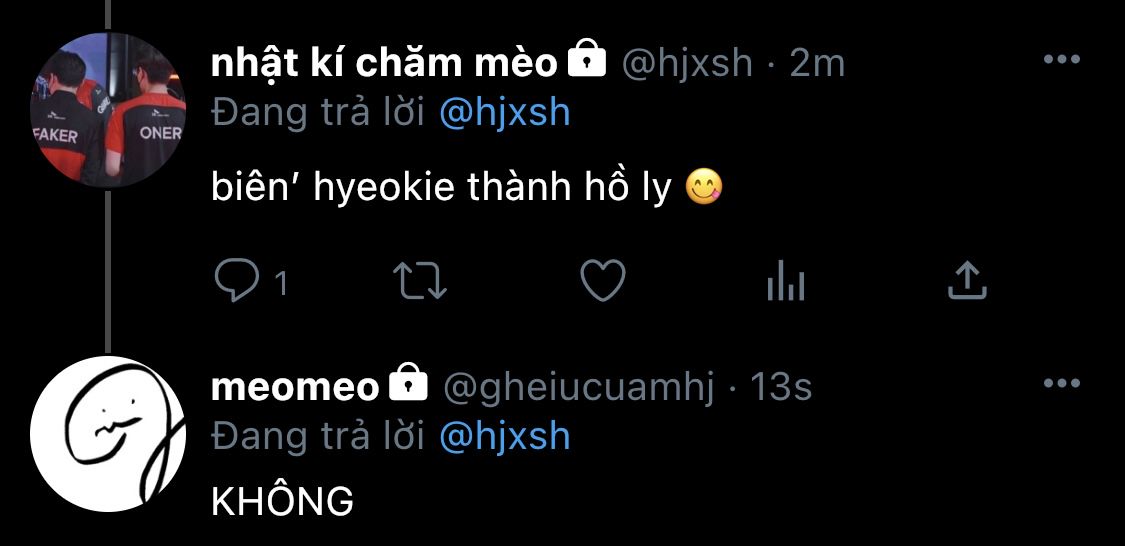Click the @hjxsh mention under meomeo
The image size is (1125, 546).
click(x=504, y=437)
